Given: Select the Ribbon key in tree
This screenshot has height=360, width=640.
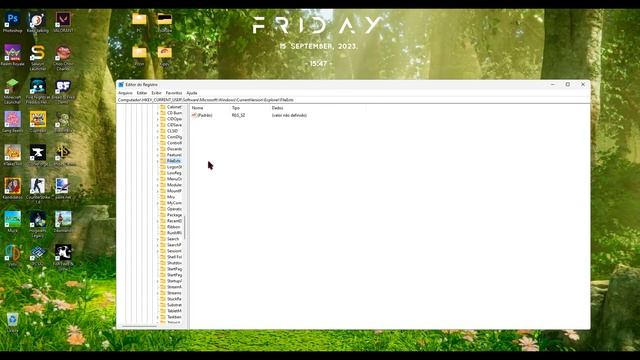Looking at the screenshot, I should (173, 227).
